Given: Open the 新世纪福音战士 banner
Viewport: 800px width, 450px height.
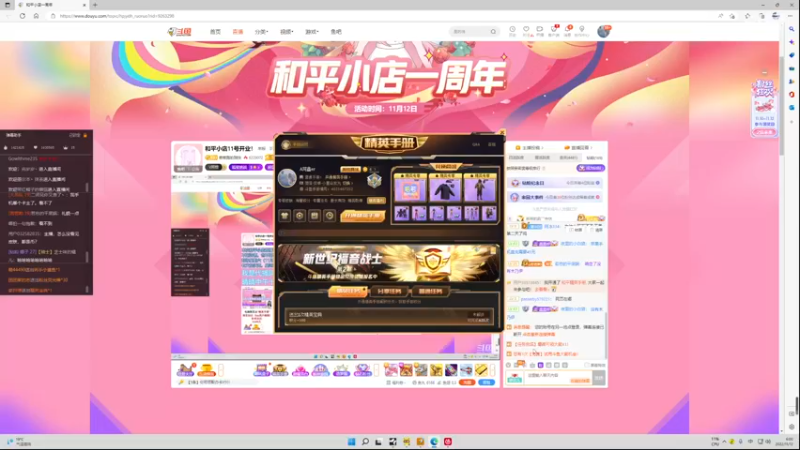Looking at the screenshot, I should point(388,263).
